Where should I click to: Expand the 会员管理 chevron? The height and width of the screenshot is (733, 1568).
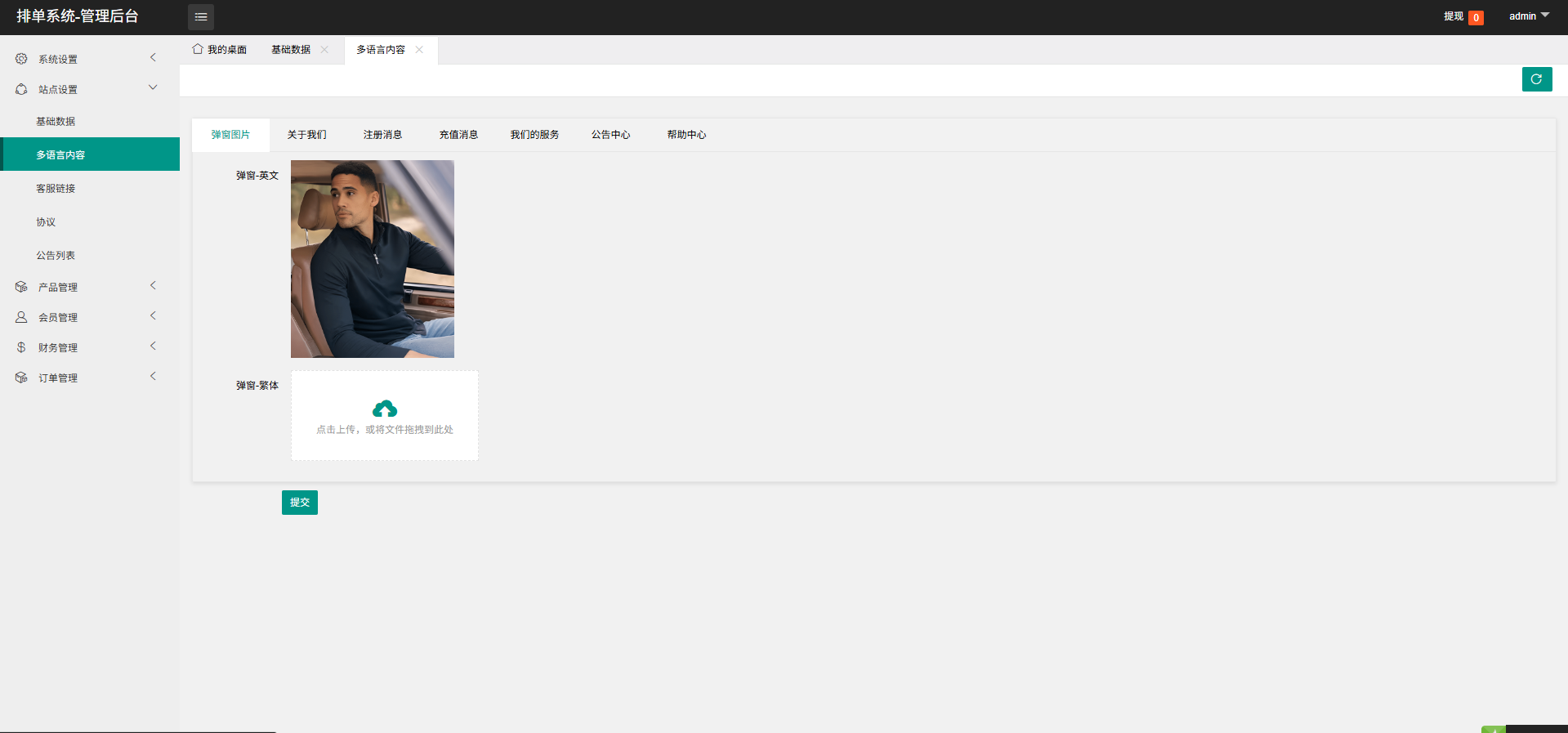tap(153, 315)
